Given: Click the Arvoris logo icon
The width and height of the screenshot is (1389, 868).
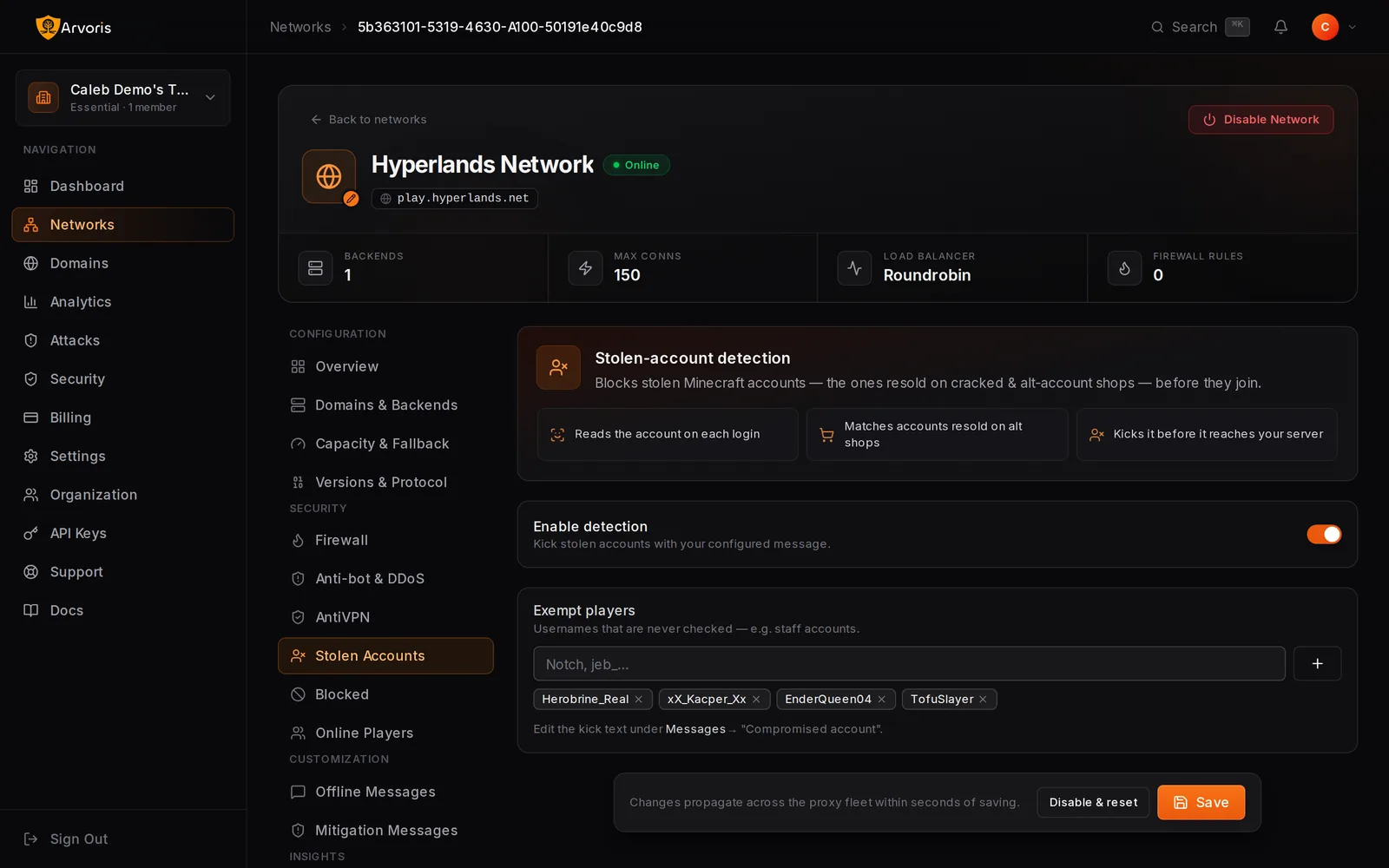Looking at the screenshot, I should tap(47, 27).
